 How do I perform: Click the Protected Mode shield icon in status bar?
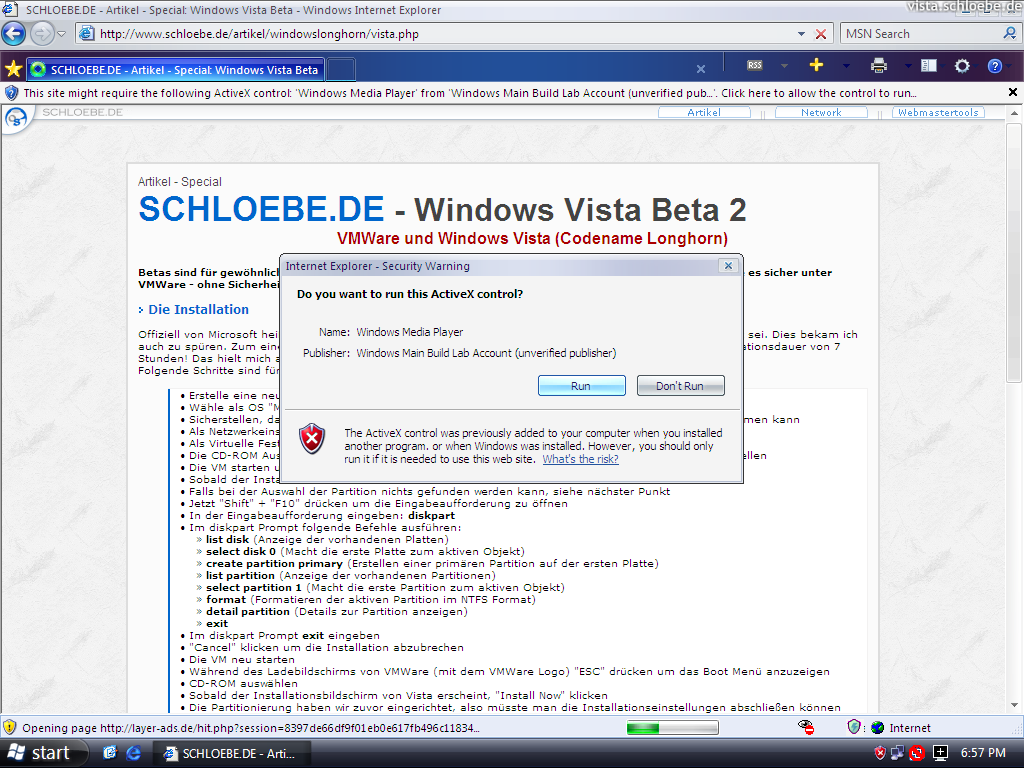click(x=854, y=727)
